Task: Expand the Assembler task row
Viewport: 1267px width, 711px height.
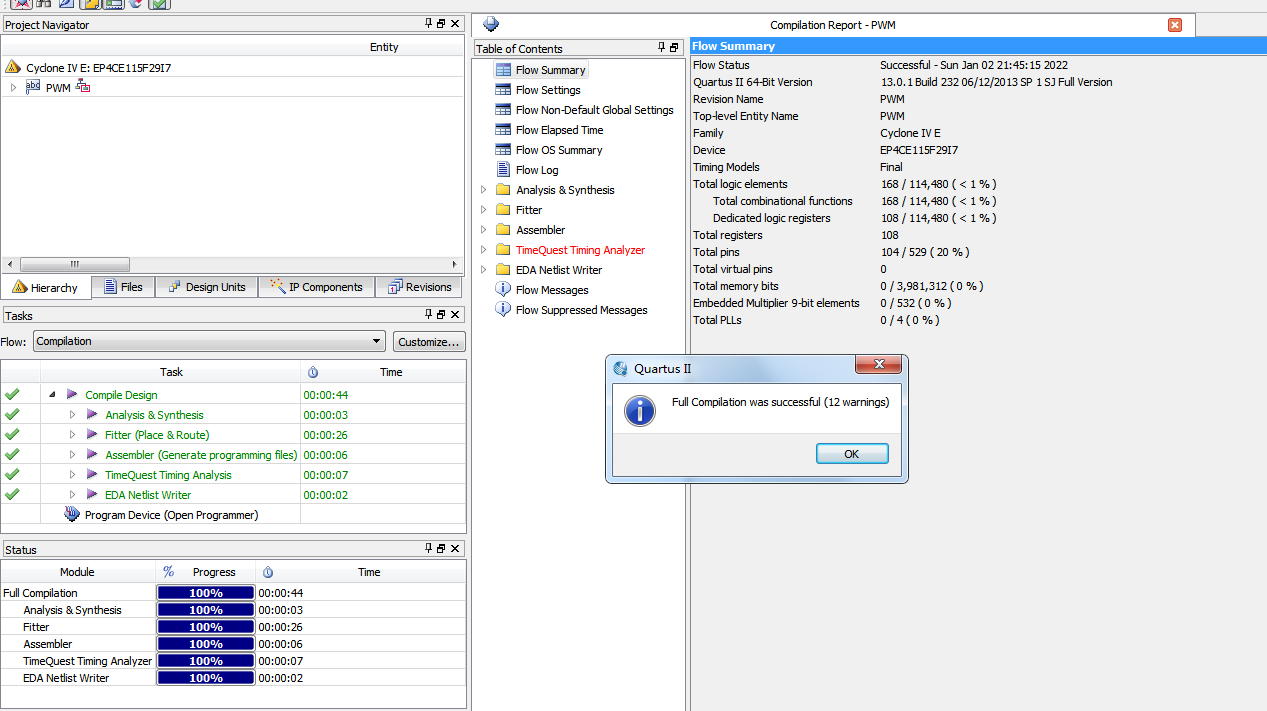Action: [72, 455]
